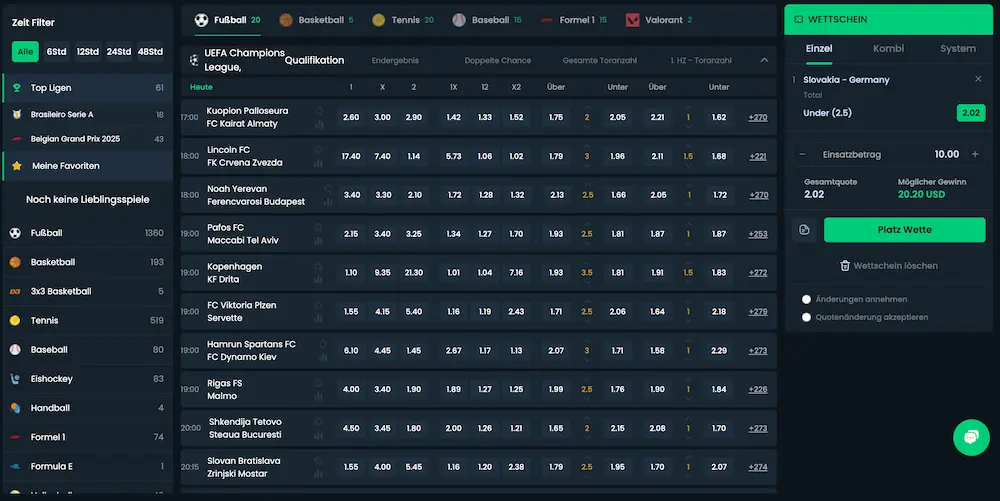Expand Meine Favoriten section
The width and height of the screenshot is (1000, 501).
tap(87, 166)
